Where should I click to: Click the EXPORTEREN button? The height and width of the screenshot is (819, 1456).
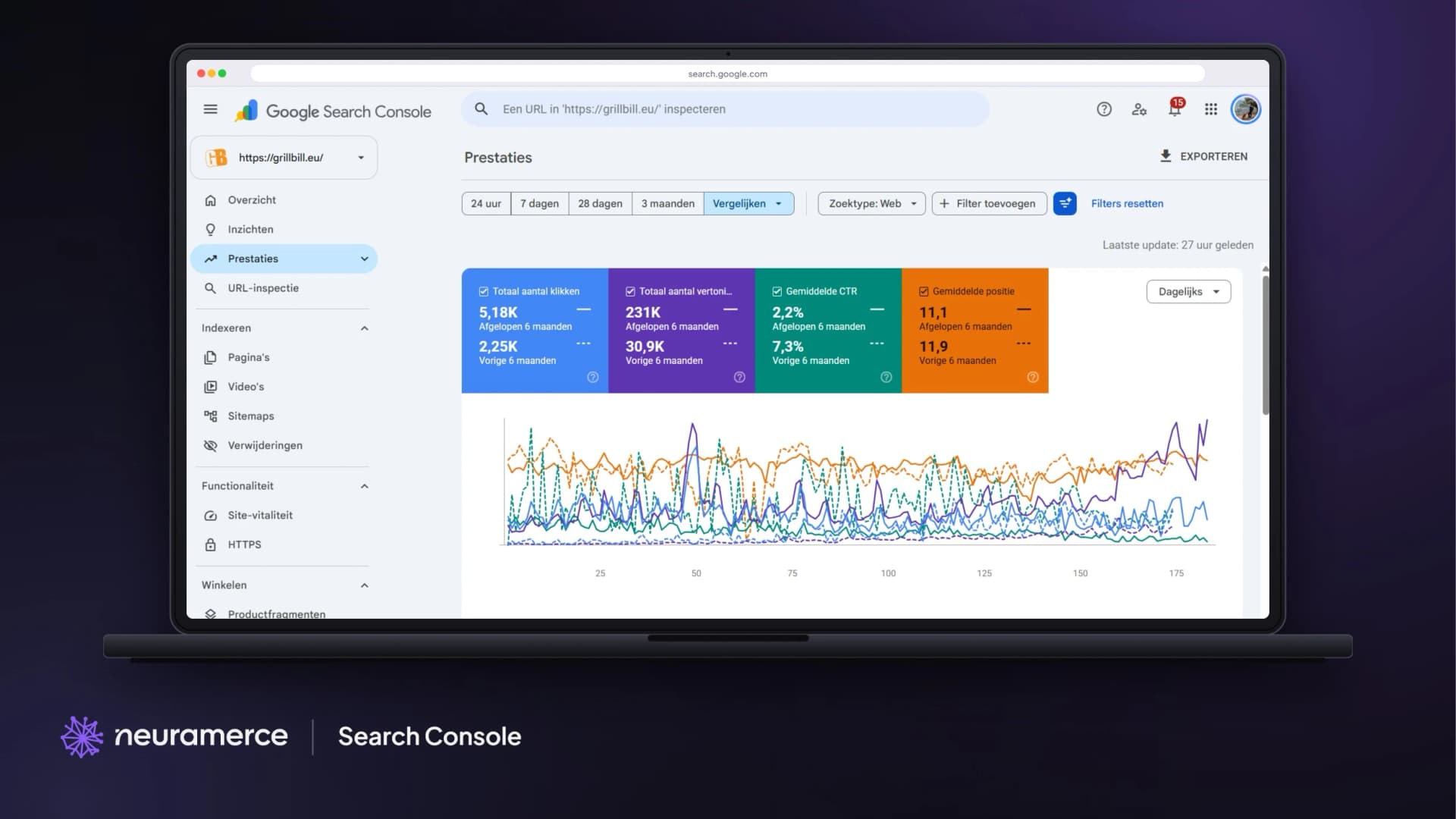[1203, 156]
